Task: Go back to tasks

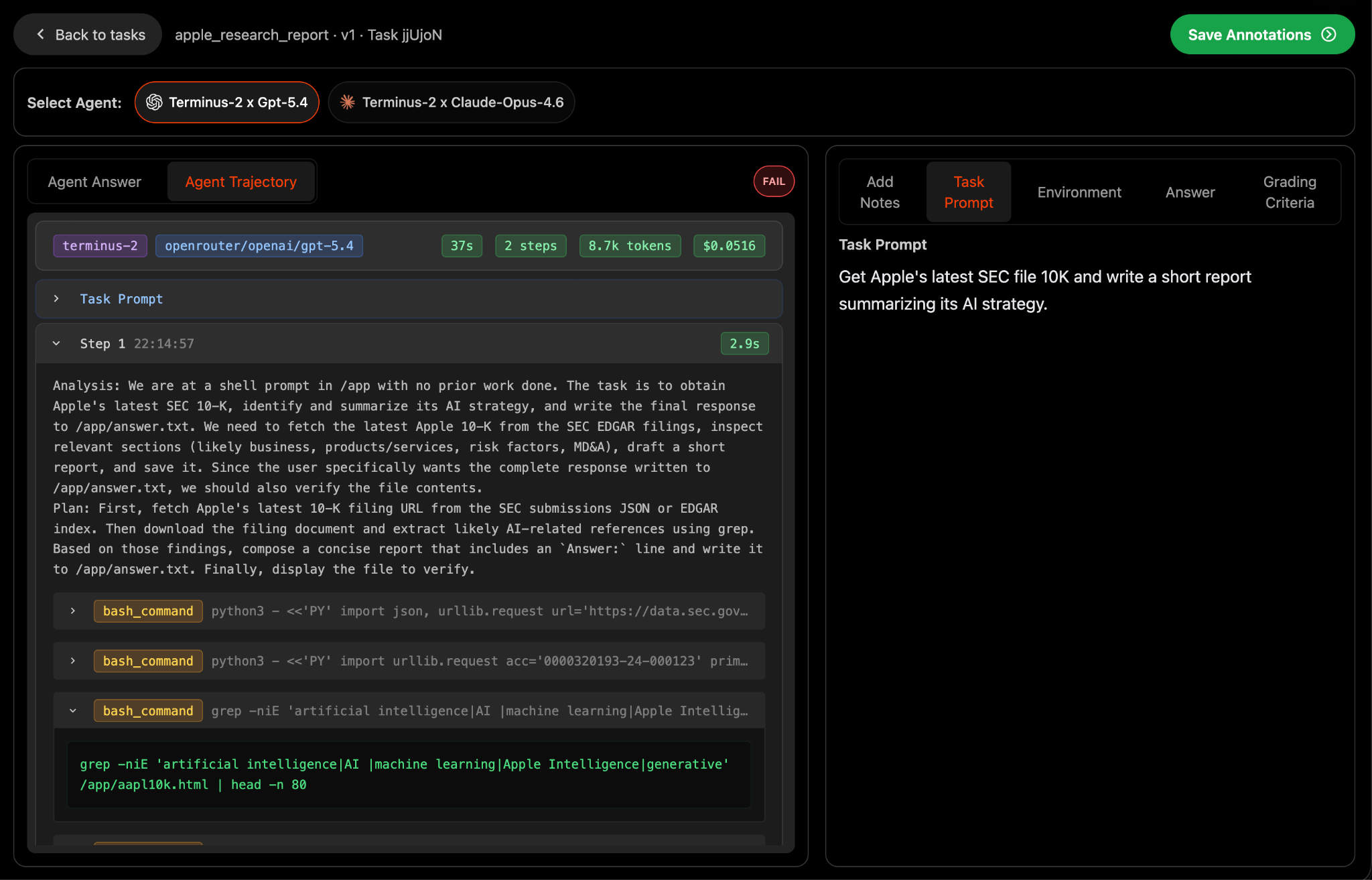Action: click(x=88, y=35)
